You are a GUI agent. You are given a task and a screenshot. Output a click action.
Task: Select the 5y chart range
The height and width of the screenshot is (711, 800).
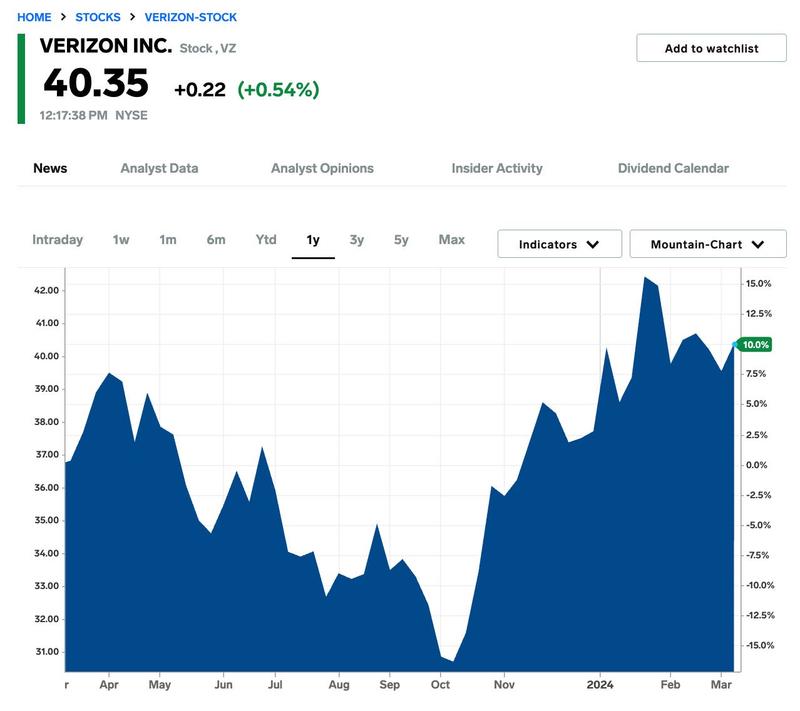click(401, 240)
